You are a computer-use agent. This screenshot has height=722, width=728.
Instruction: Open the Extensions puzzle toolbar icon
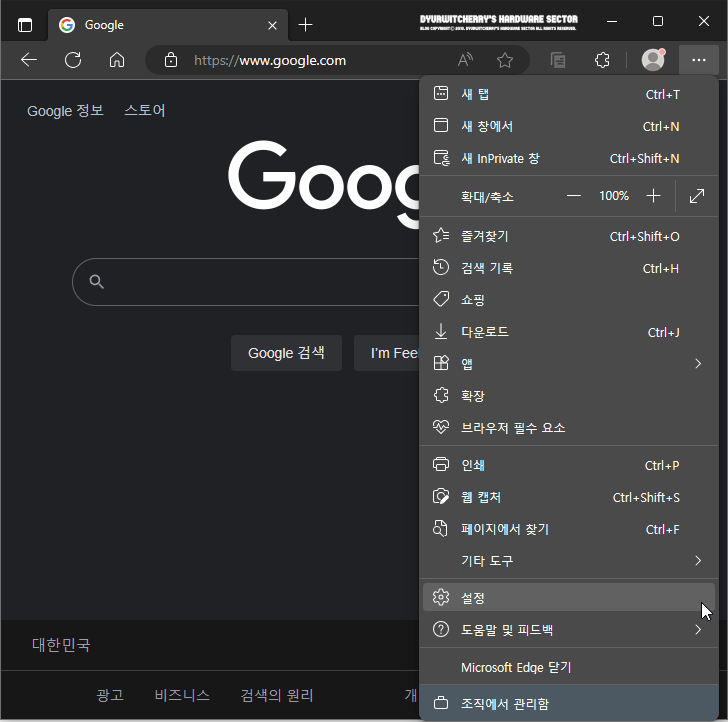tap(602, 60)
